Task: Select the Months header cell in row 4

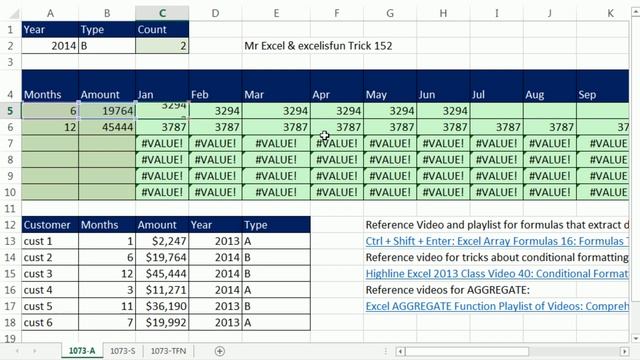Action: coord(50,86)
